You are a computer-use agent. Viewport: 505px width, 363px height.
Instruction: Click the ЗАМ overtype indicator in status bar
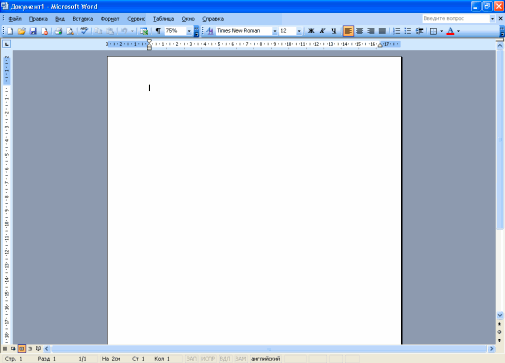coord(240,359)
